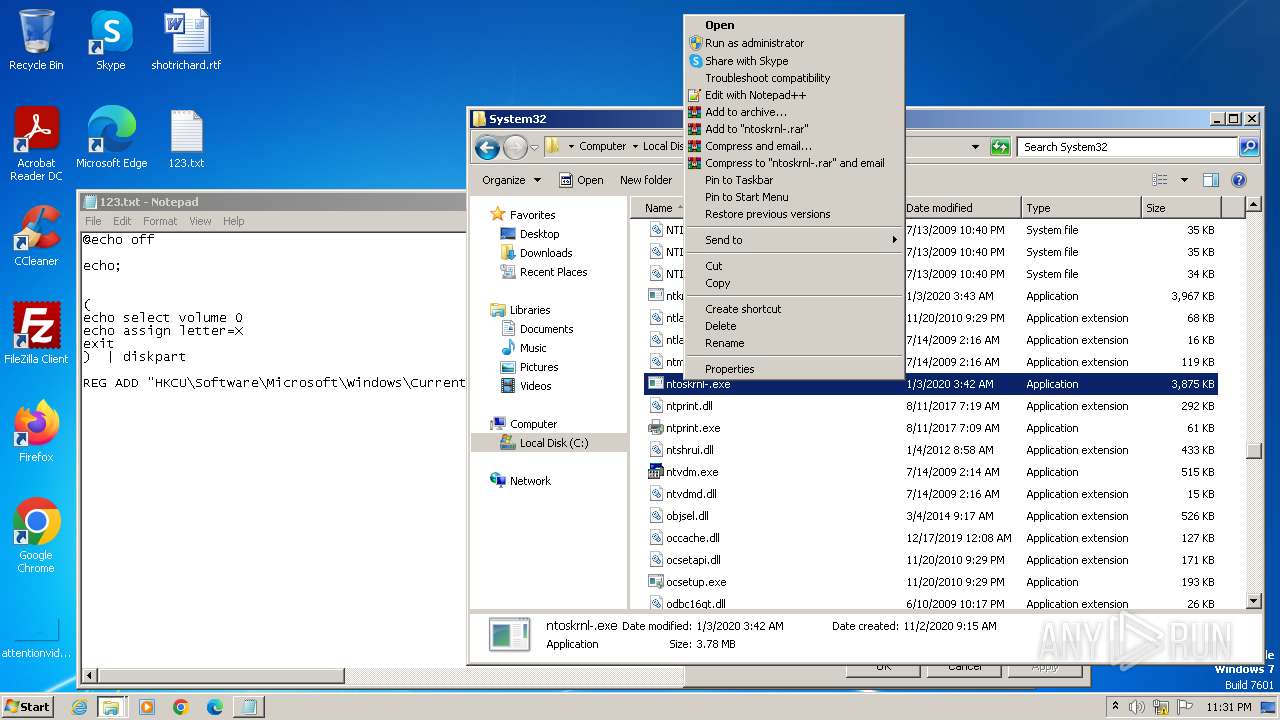Choose Create shortcut entry

(x=794, y=309)
